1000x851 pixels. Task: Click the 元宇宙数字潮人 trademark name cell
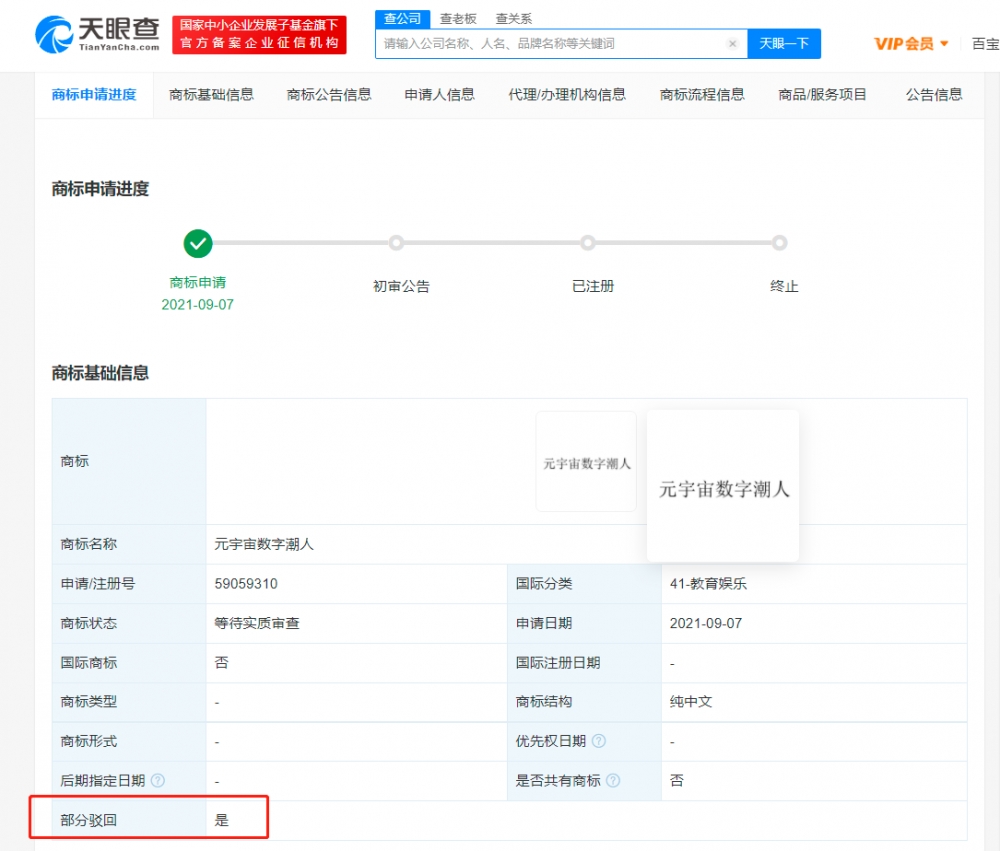(x=264, y=544)
